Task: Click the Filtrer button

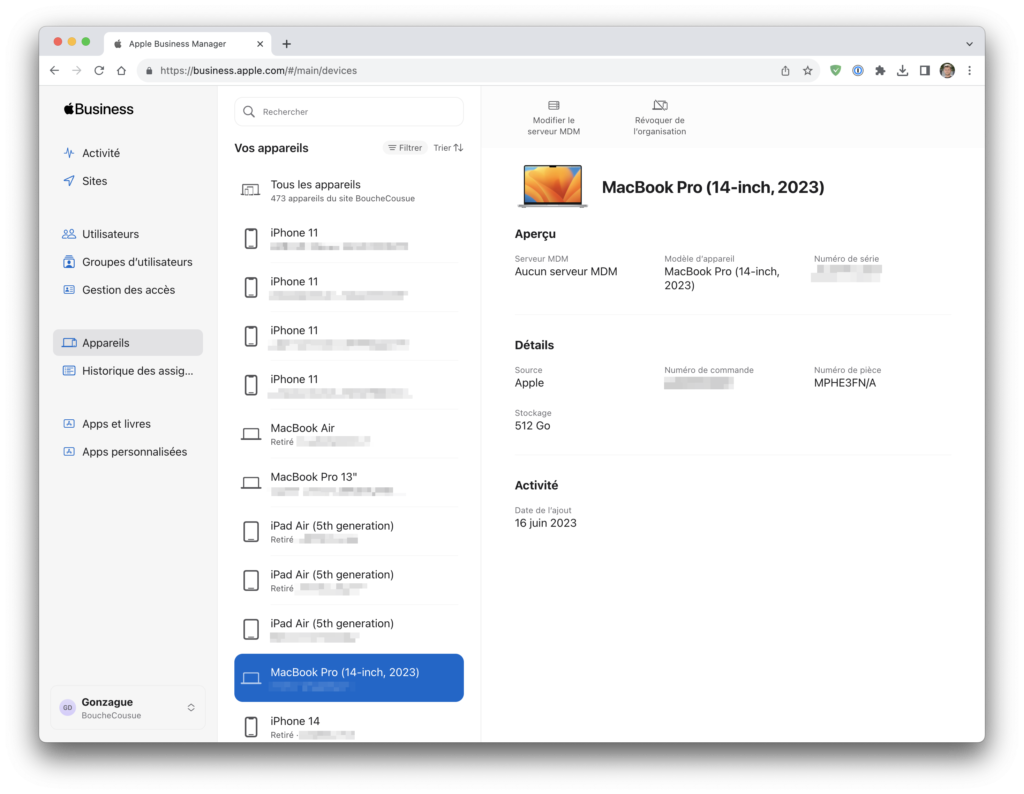Action: [404, 147]
